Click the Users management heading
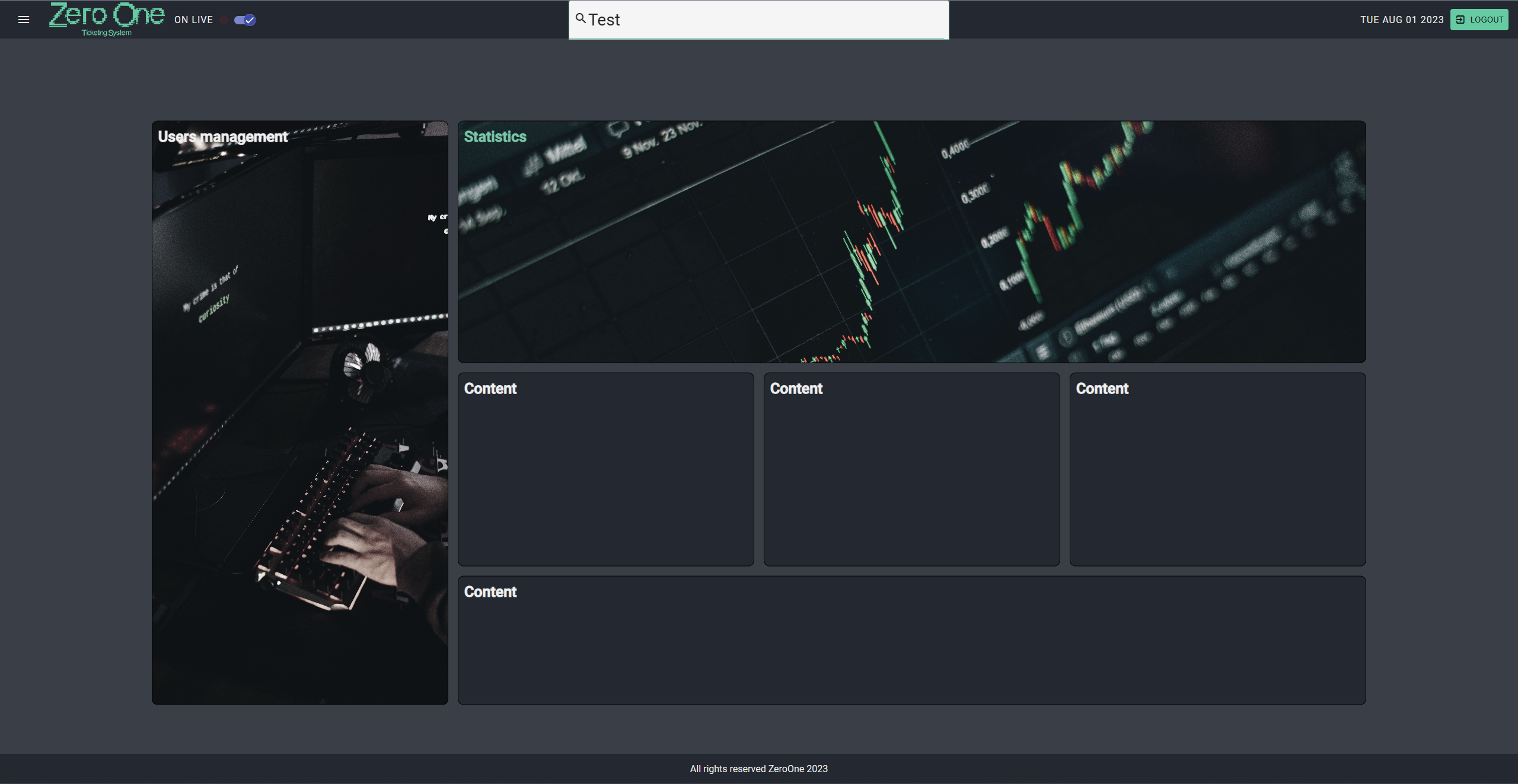 222,137
